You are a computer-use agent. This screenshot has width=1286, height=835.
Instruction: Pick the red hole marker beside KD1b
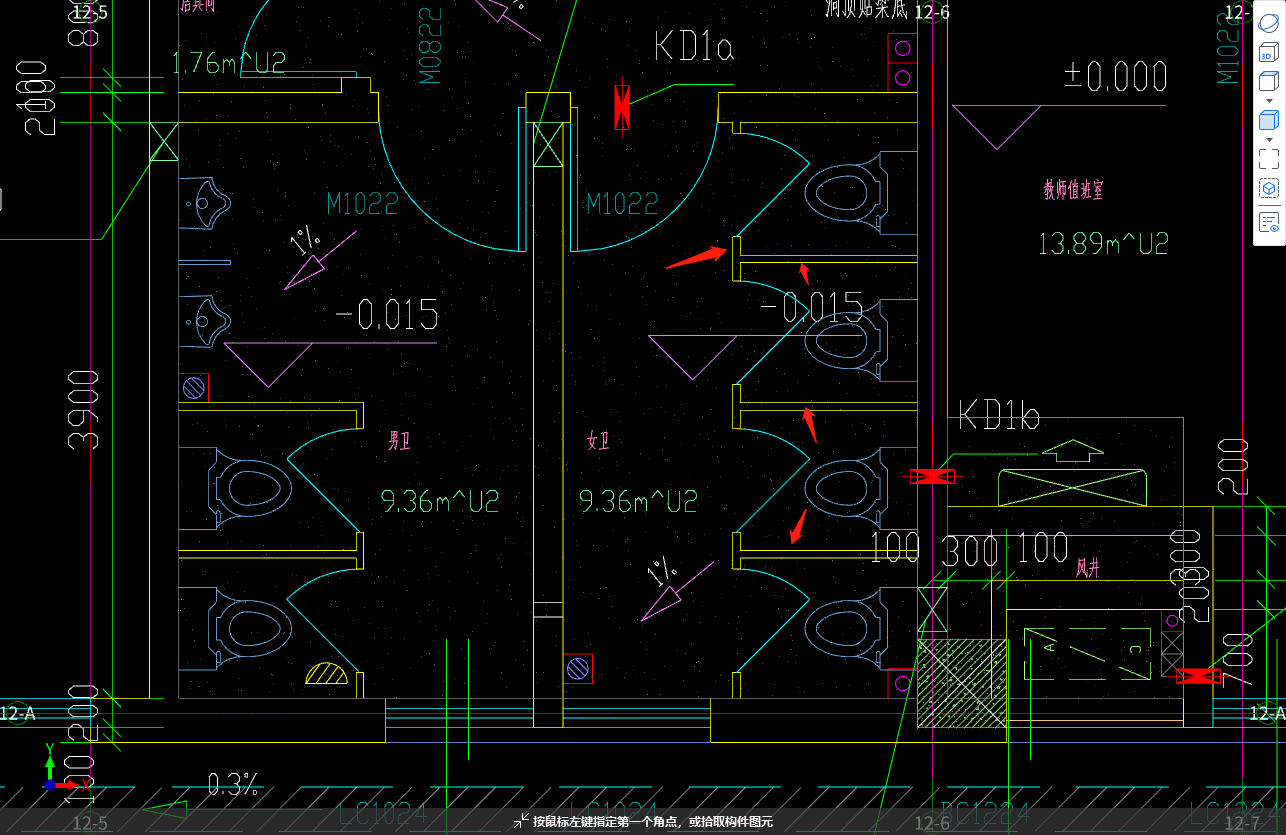point(931,477)
